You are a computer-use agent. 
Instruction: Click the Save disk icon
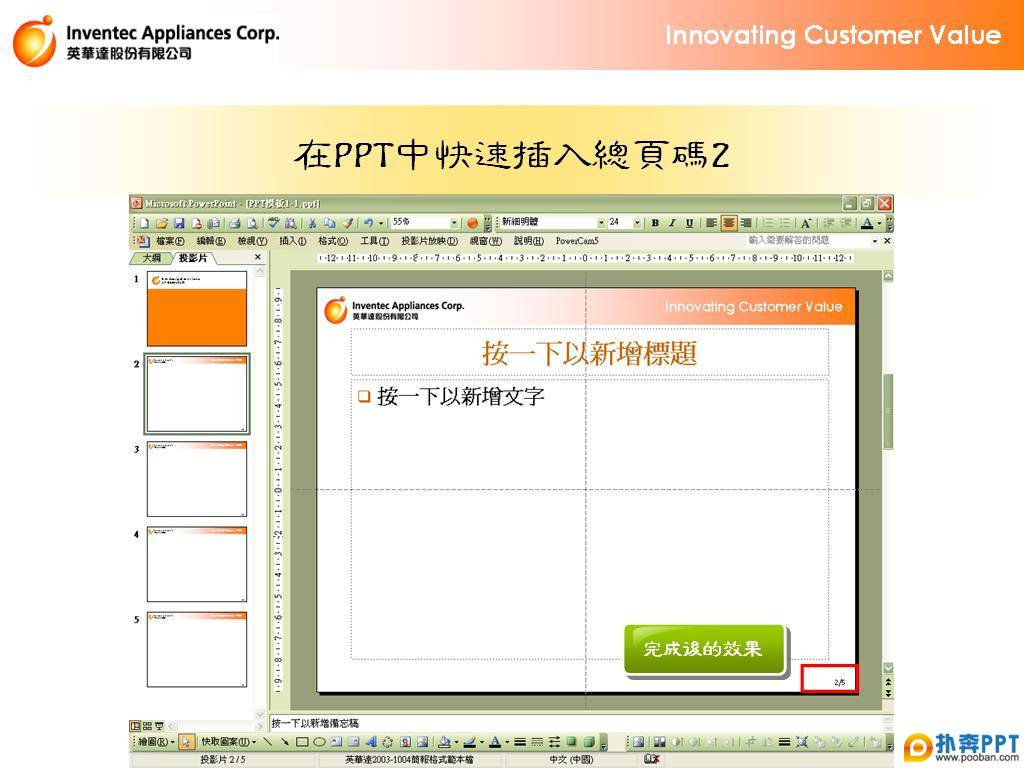pyautogui.click(x=178, y=223)
